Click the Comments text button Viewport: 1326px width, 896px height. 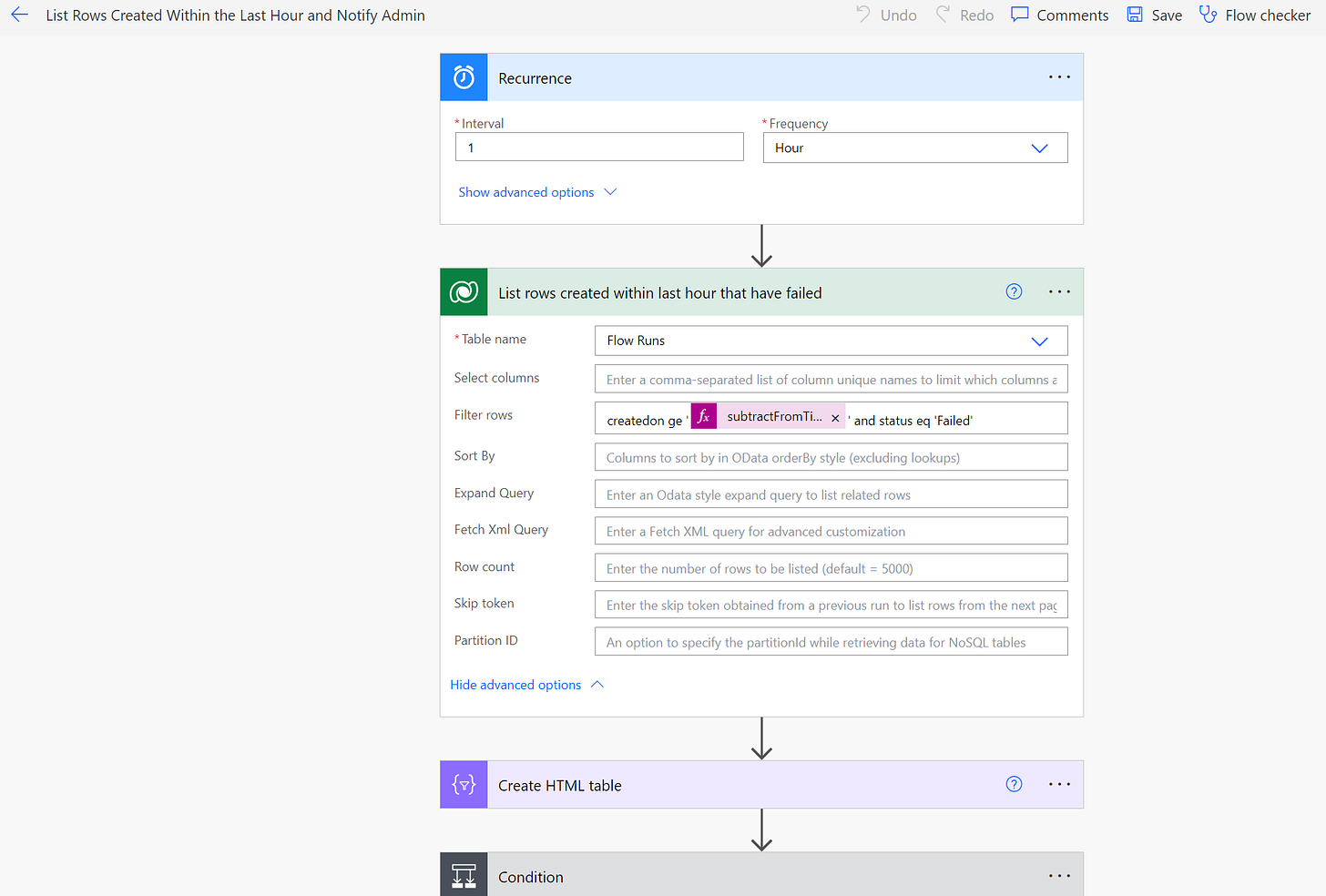tap(1073, 15)
